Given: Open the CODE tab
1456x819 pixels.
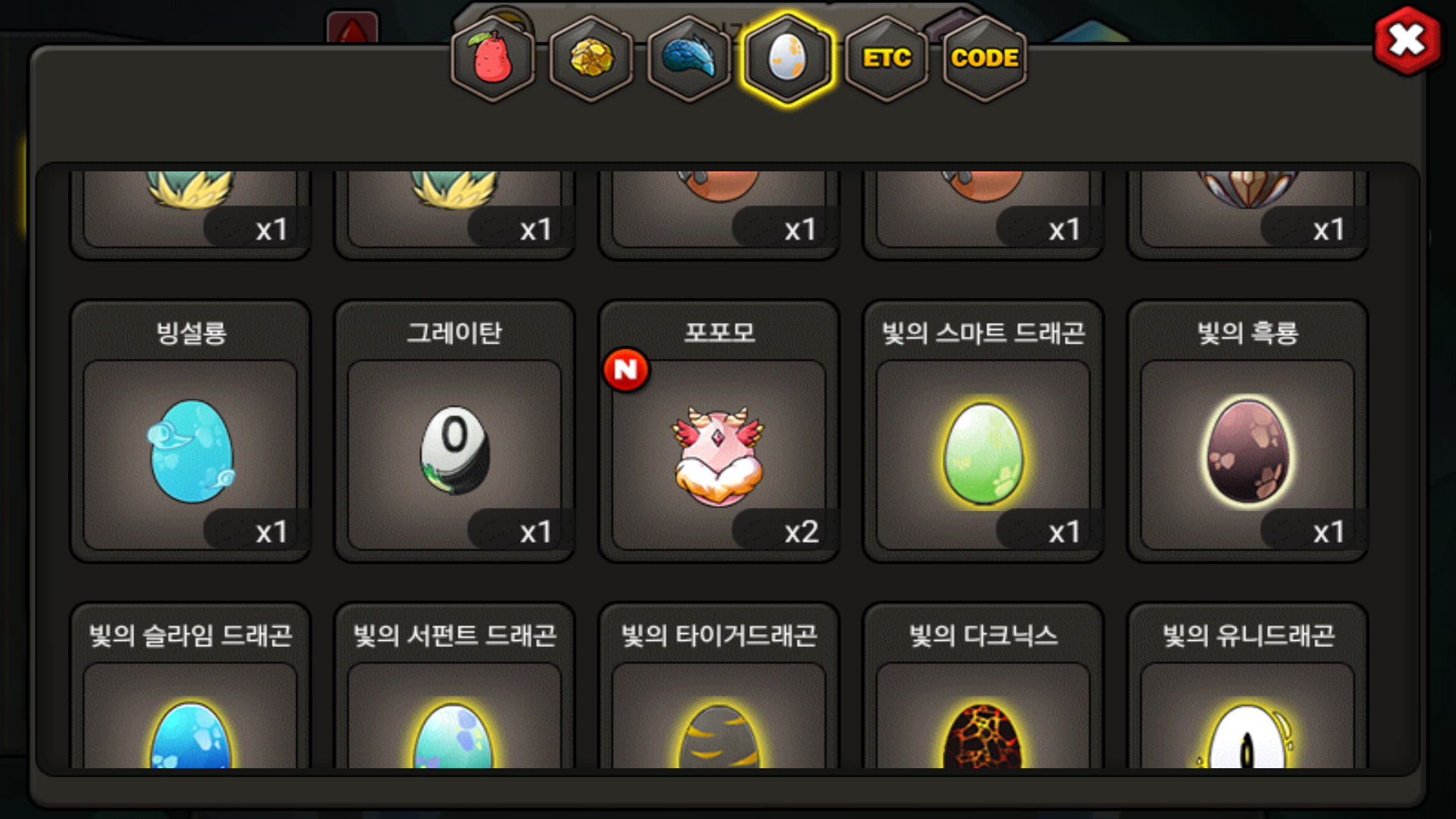Looking at the screenshot, I should coord(984,58).
